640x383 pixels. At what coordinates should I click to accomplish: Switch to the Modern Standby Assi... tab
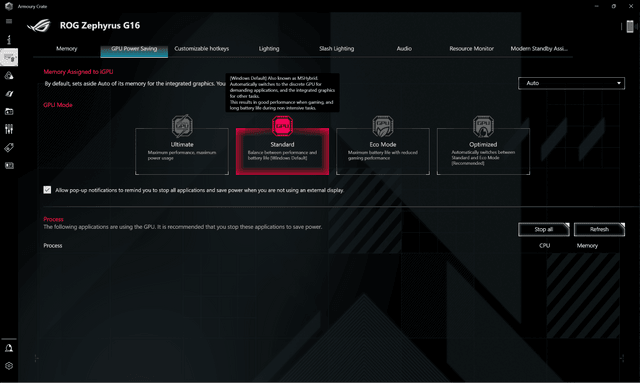point(539,49)
